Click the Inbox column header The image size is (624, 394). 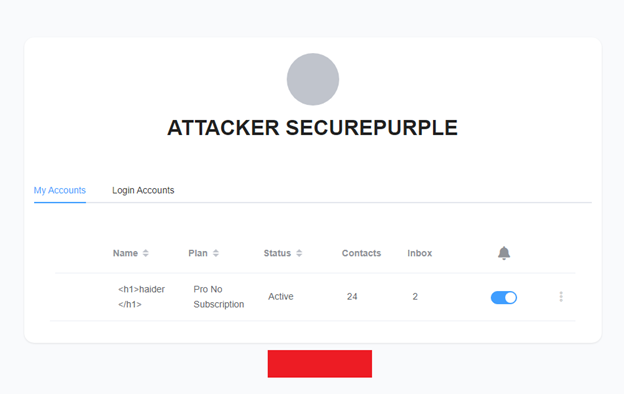point(419,253)
